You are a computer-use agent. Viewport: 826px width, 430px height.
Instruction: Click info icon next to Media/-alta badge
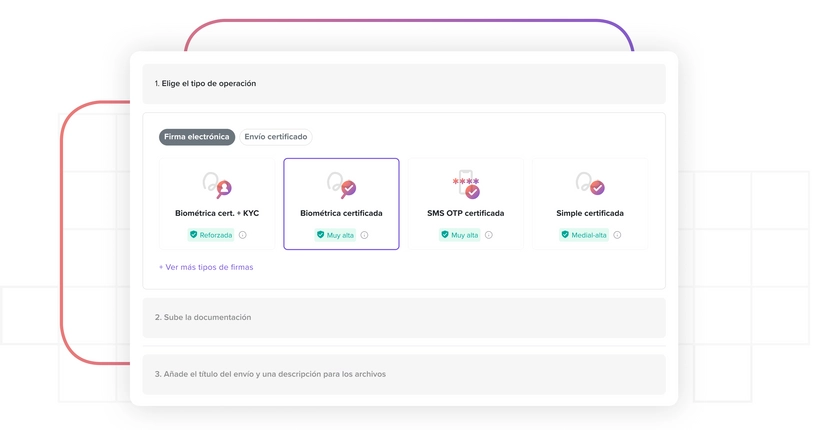click(617, 235)
